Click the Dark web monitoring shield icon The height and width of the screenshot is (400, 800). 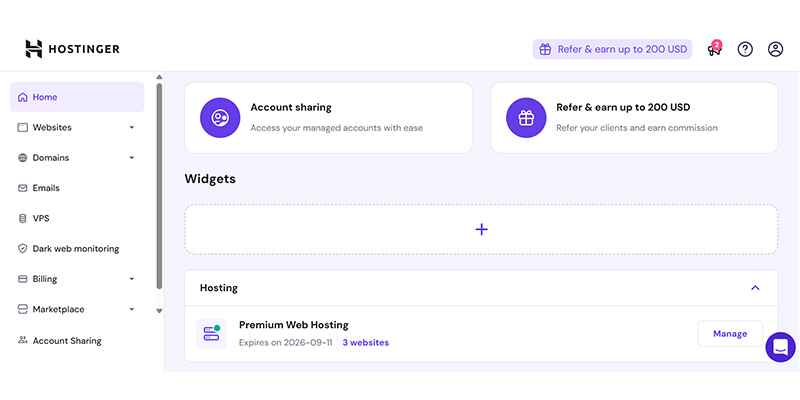pos(22,248)
